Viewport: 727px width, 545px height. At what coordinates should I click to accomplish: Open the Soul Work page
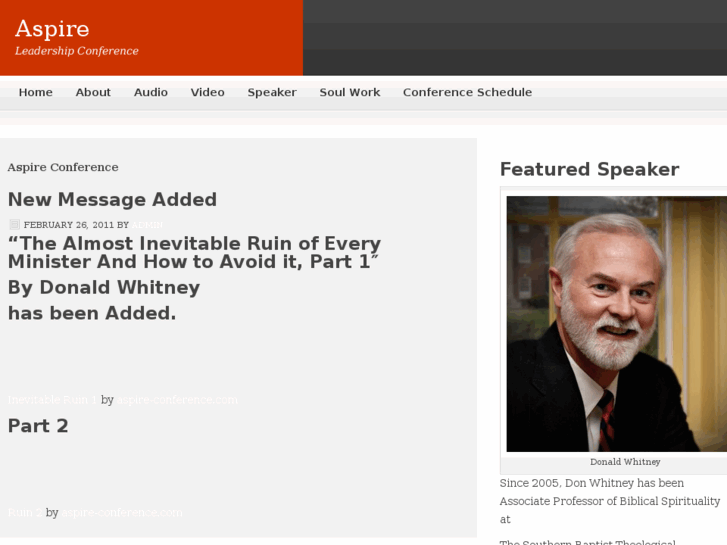pyautogui.click(x=350, y=92)
